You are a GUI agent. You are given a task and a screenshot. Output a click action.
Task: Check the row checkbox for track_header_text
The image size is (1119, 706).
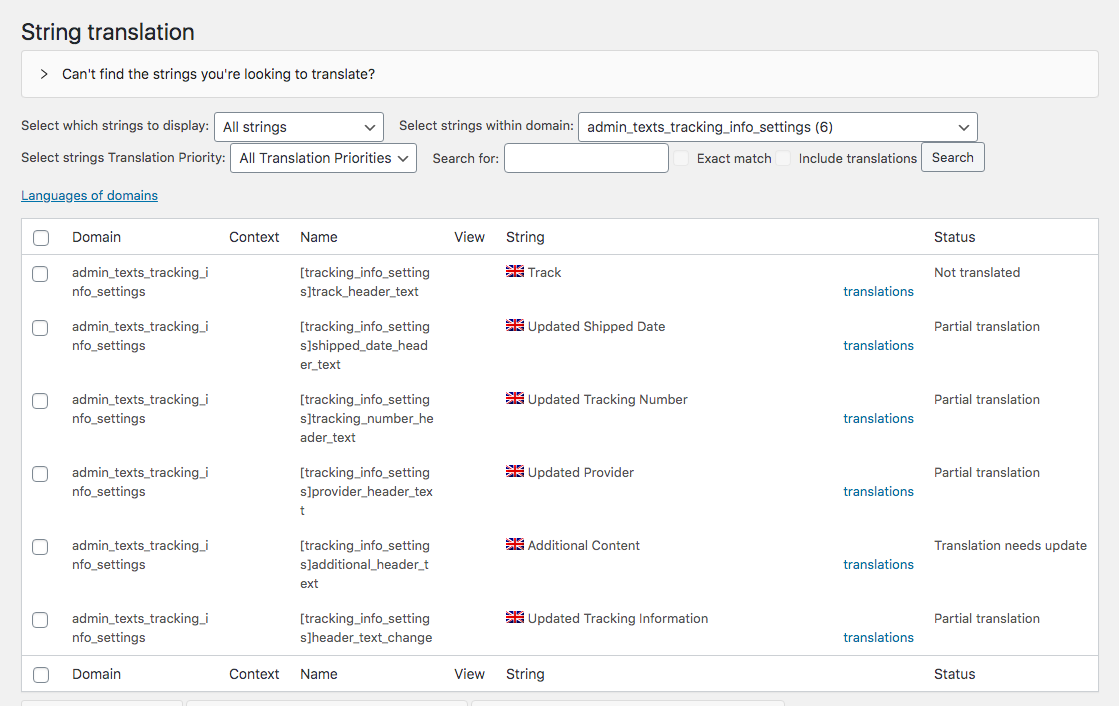click(40, 273)
